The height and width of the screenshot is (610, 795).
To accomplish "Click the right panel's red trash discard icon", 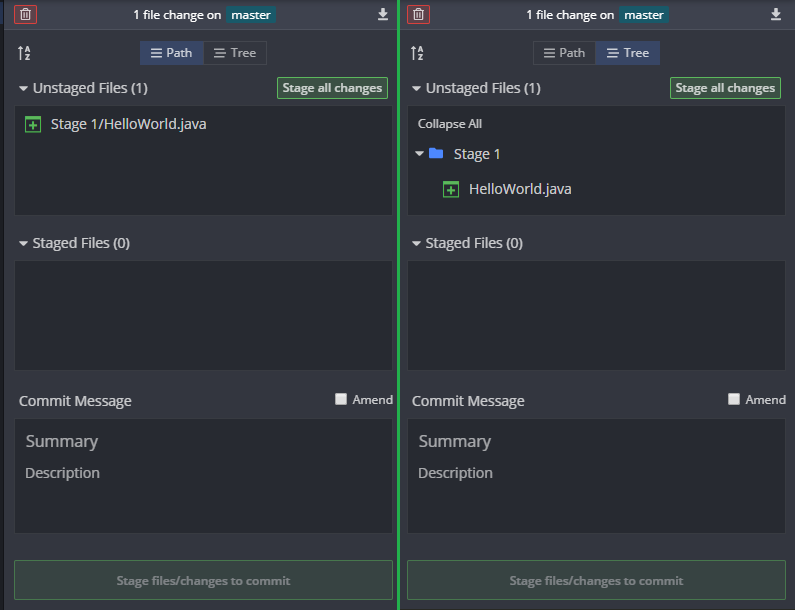I will (x=418, y=15).
